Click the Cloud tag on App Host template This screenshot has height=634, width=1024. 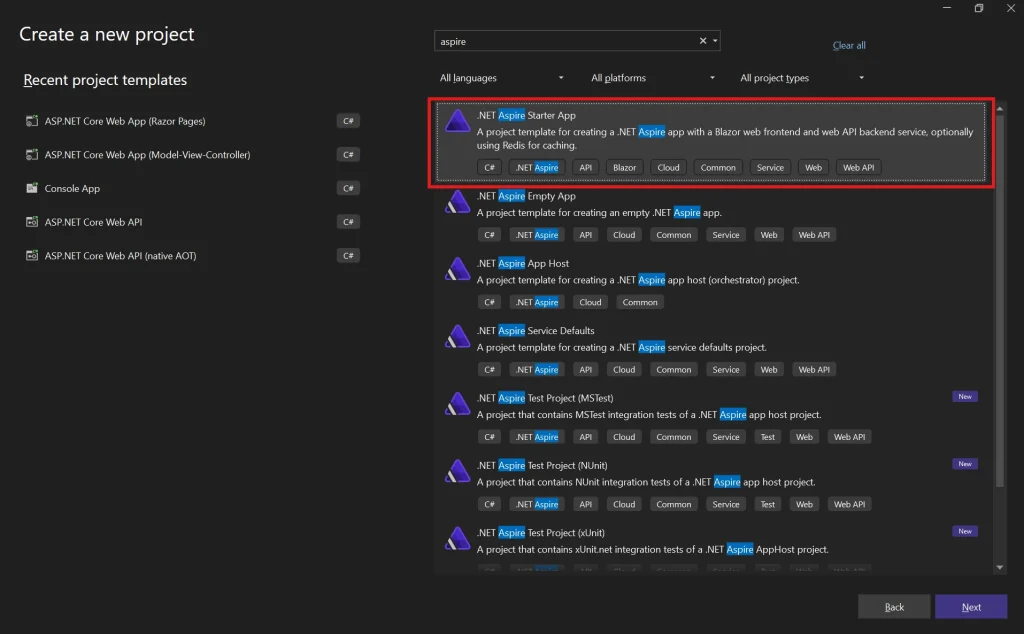pos(590,302)
